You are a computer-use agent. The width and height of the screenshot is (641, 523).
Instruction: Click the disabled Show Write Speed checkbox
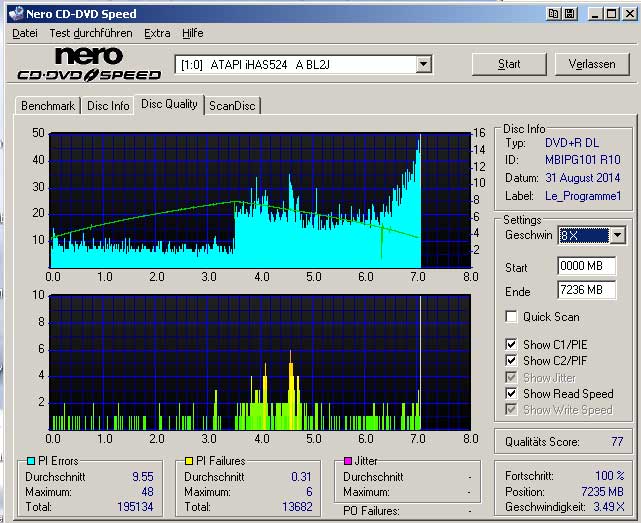(x=511, y=409)
